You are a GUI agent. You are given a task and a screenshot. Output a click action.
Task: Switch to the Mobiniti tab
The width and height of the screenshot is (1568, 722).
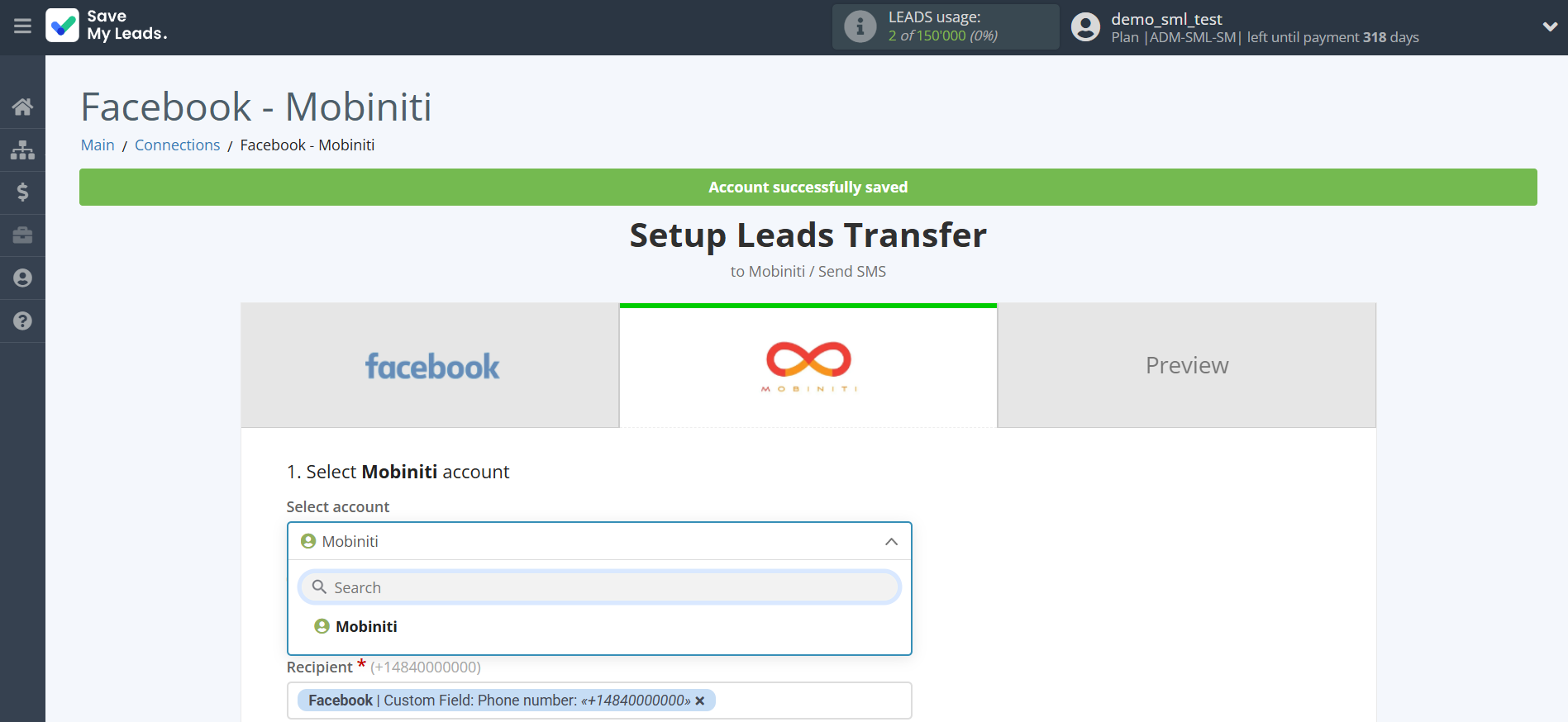[808, 365]
